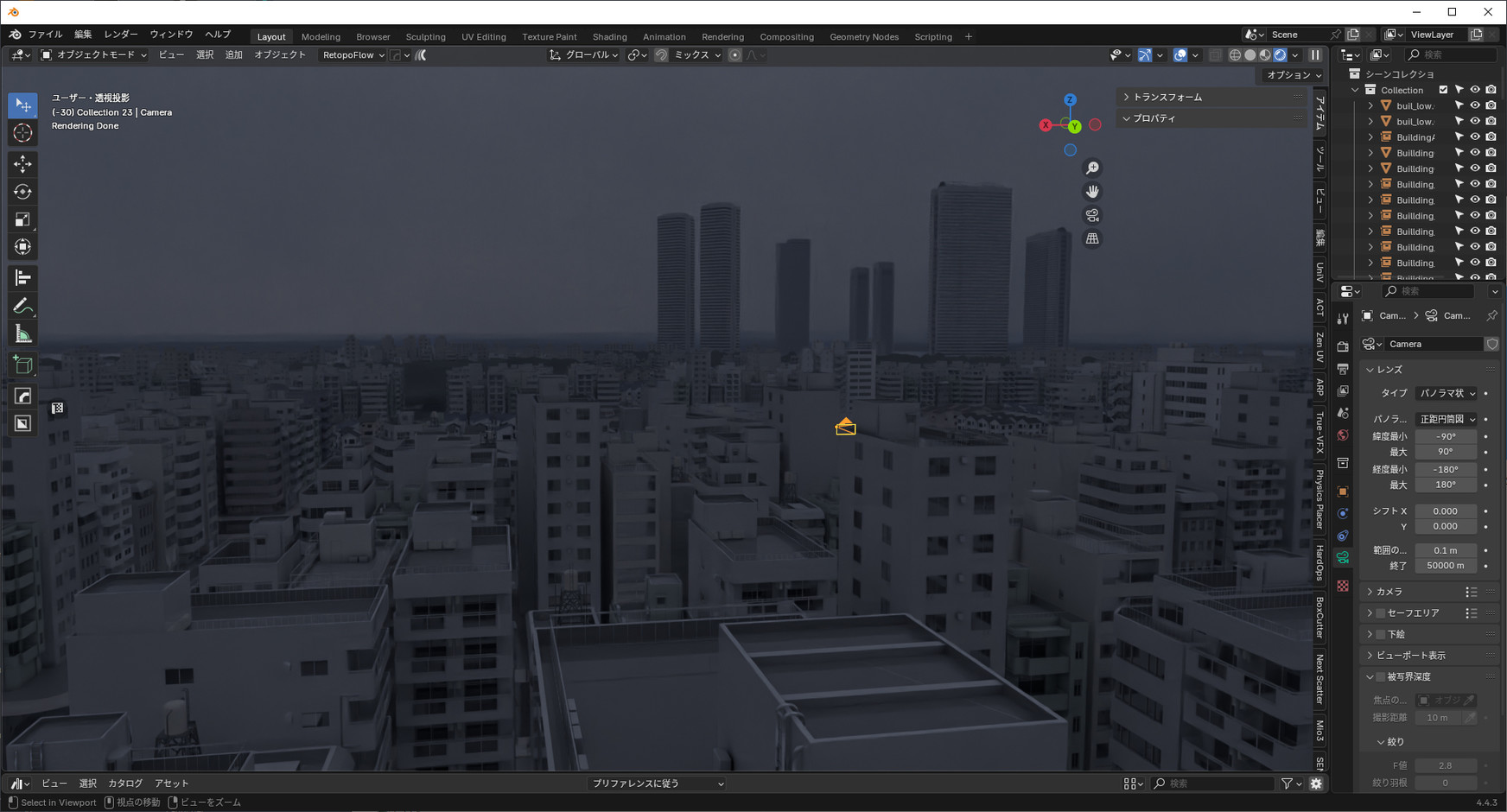
Task: Hide first buil_low object via eye icon
Action: (x=1475, y=105)
